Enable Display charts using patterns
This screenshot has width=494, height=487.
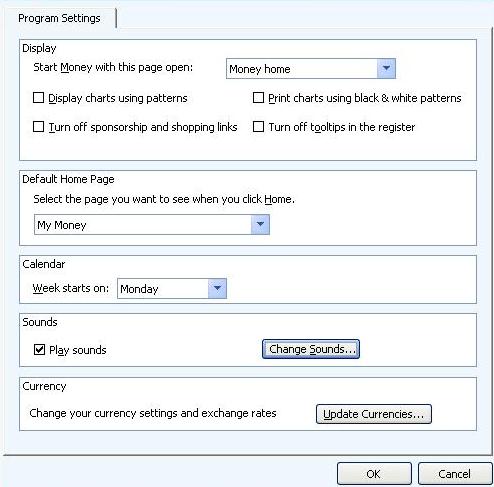click(39, 98)
